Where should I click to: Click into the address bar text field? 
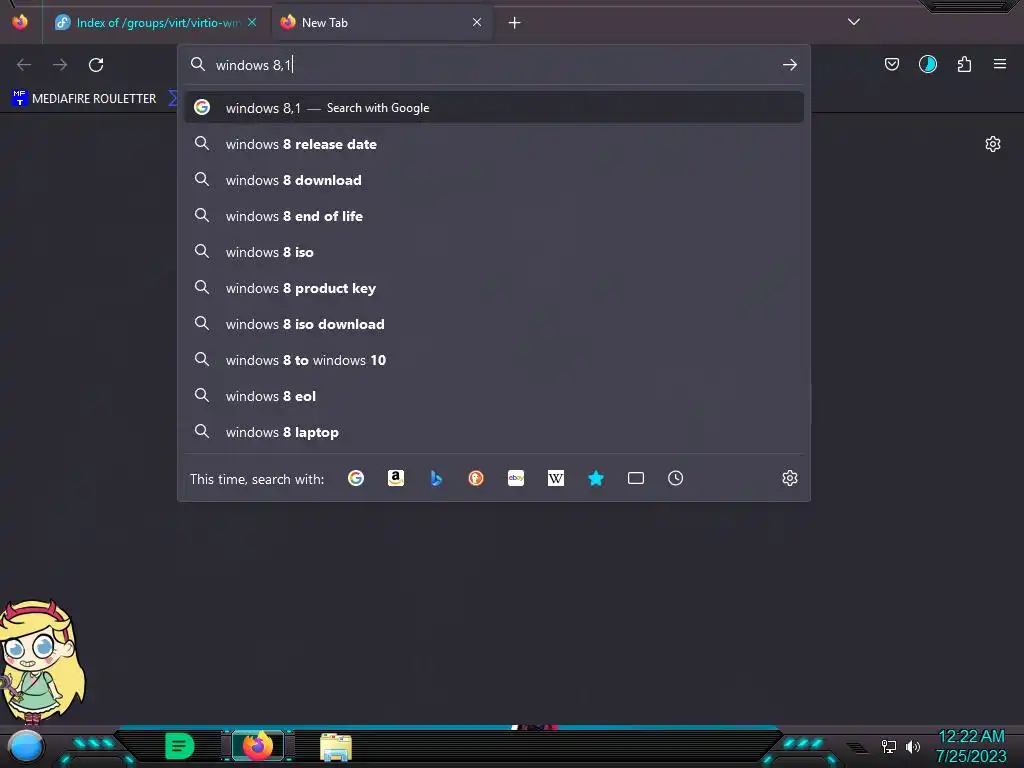[x=493, y=65]
